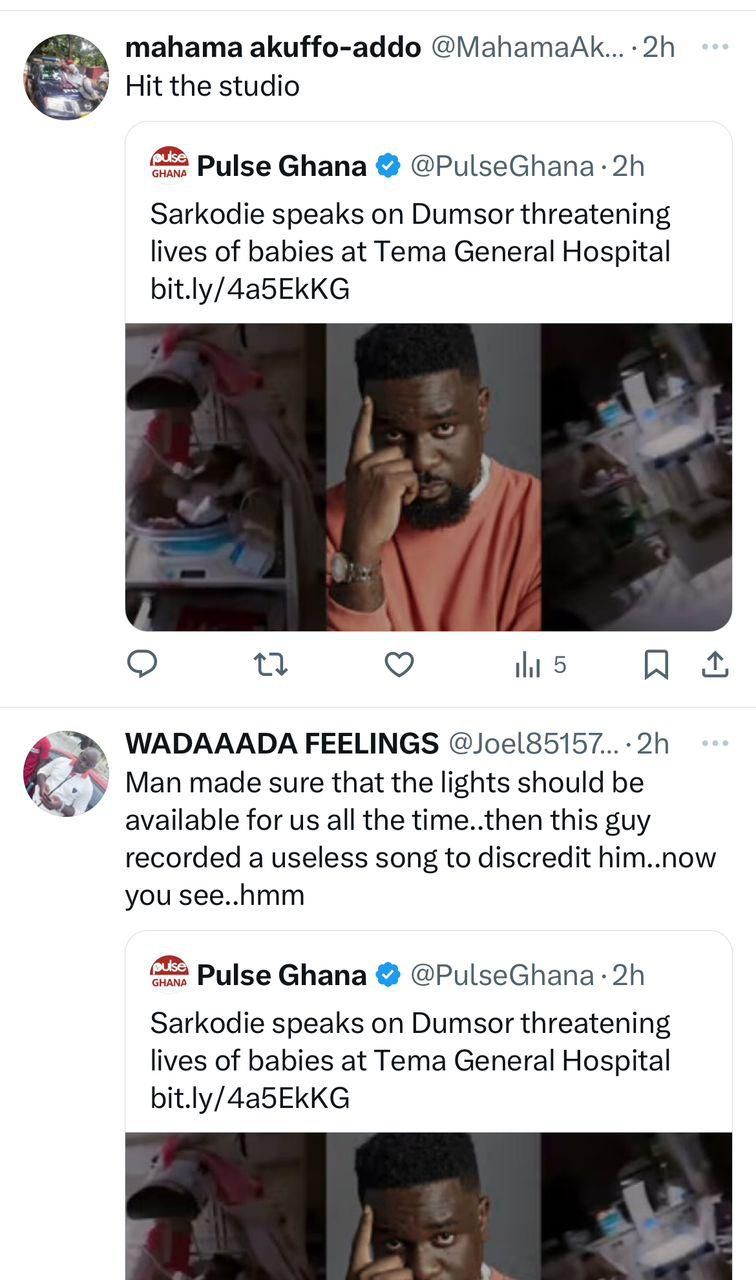Open WADAAADA FEELINGS display name

[x=281, y=743]
